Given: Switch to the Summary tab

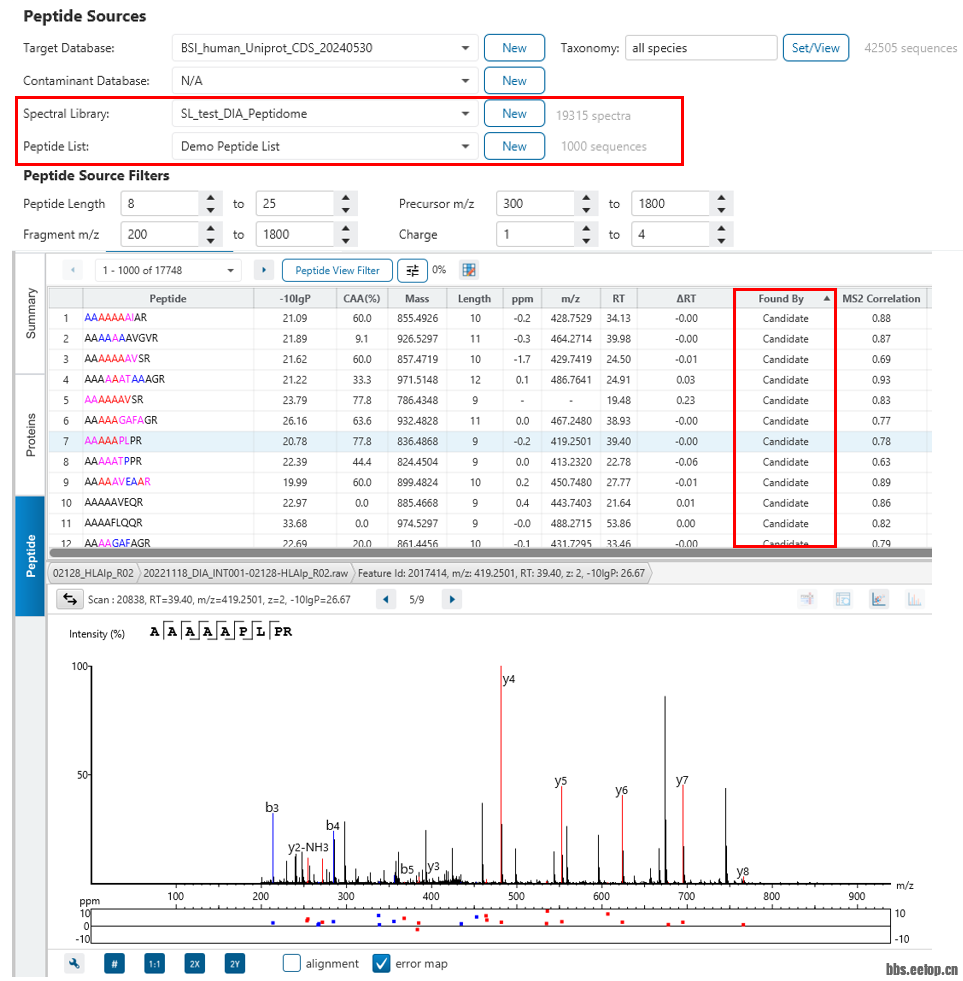Looking at the screenshot, I should [31, 313].
